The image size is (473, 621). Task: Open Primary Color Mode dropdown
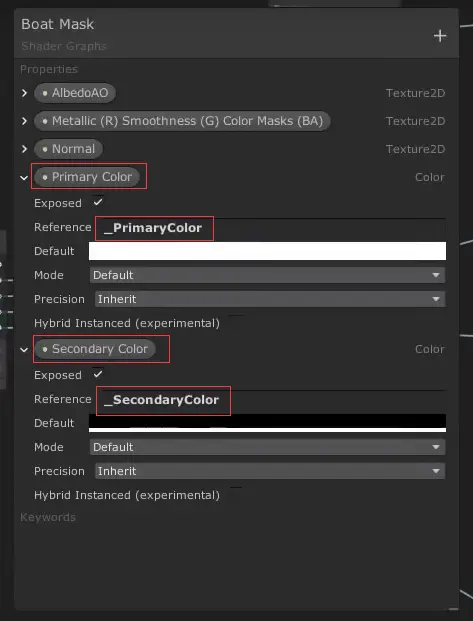[x=267, y=275]
